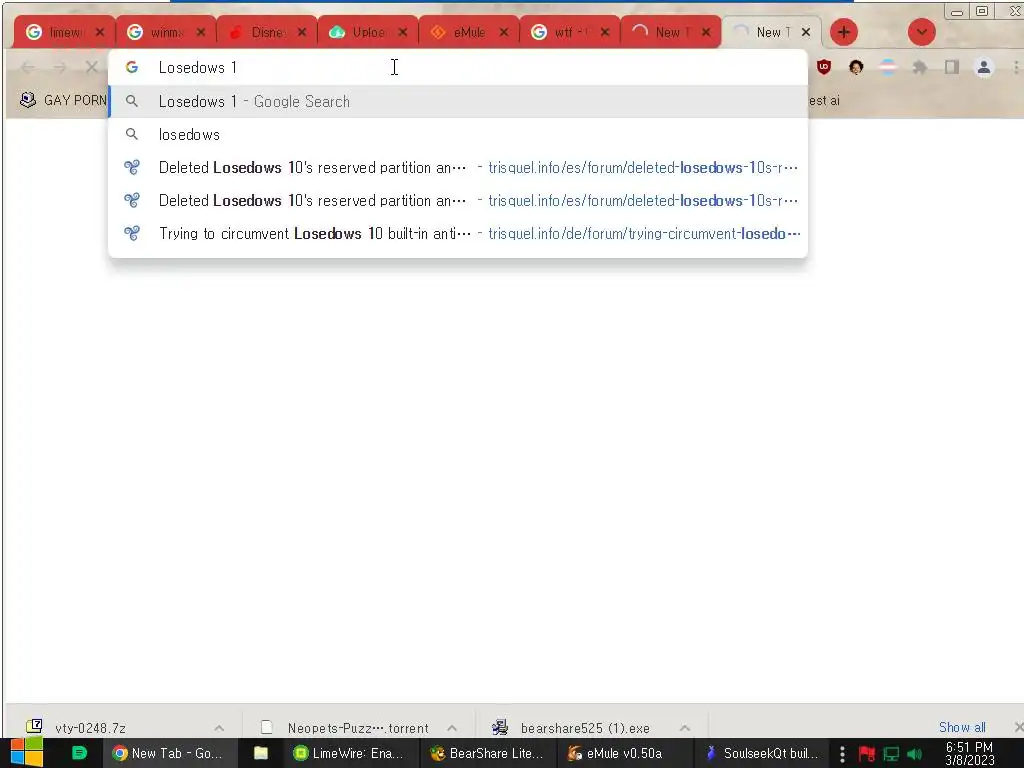1024x768 pixels.
Task: Open the bearshare525 (1).exe download
Action: point(584,728)
